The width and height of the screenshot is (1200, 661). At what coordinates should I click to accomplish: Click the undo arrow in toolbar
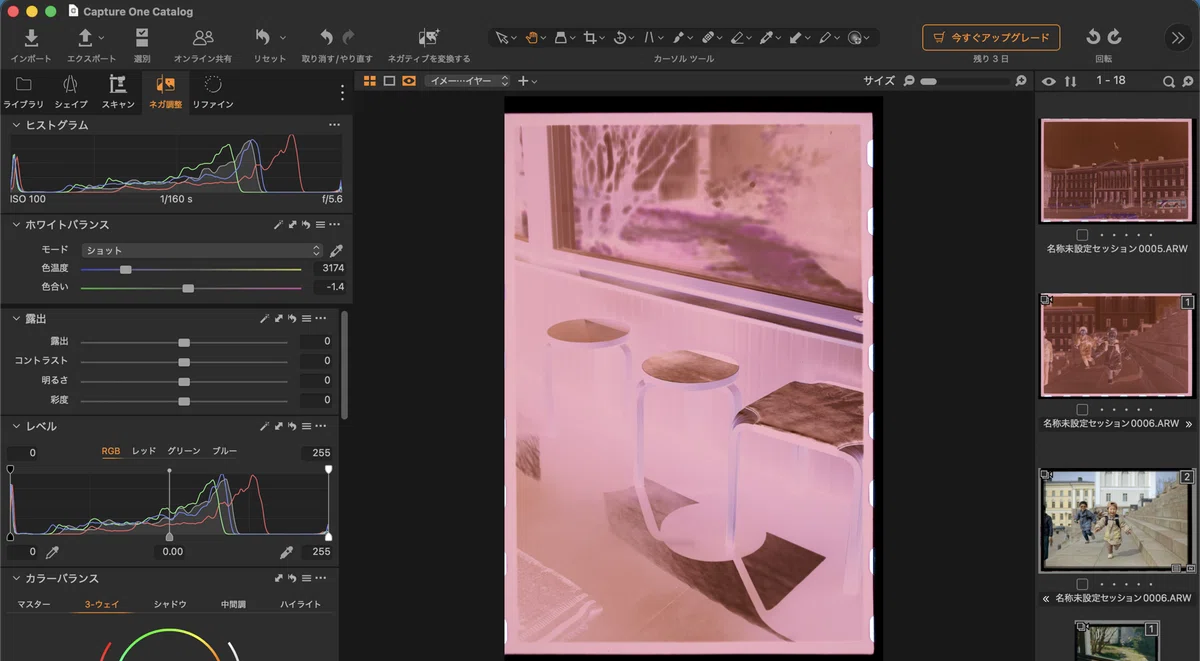point(326,38)
